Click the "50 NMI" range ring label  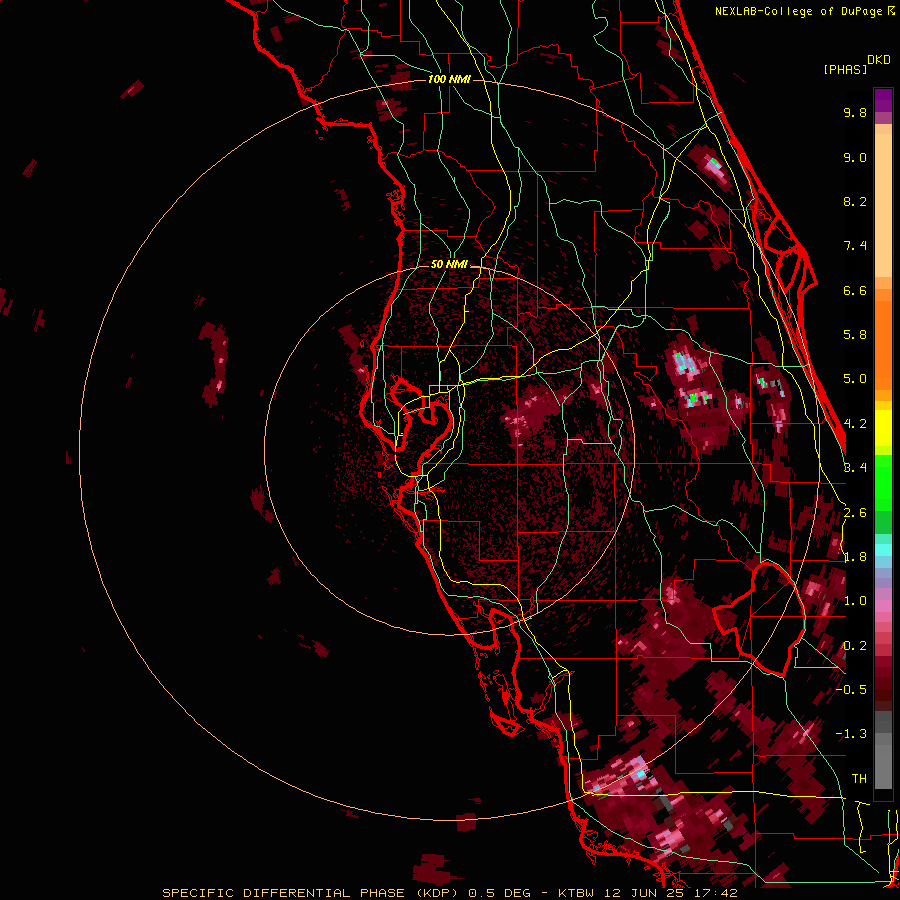[x=449, y=265]
